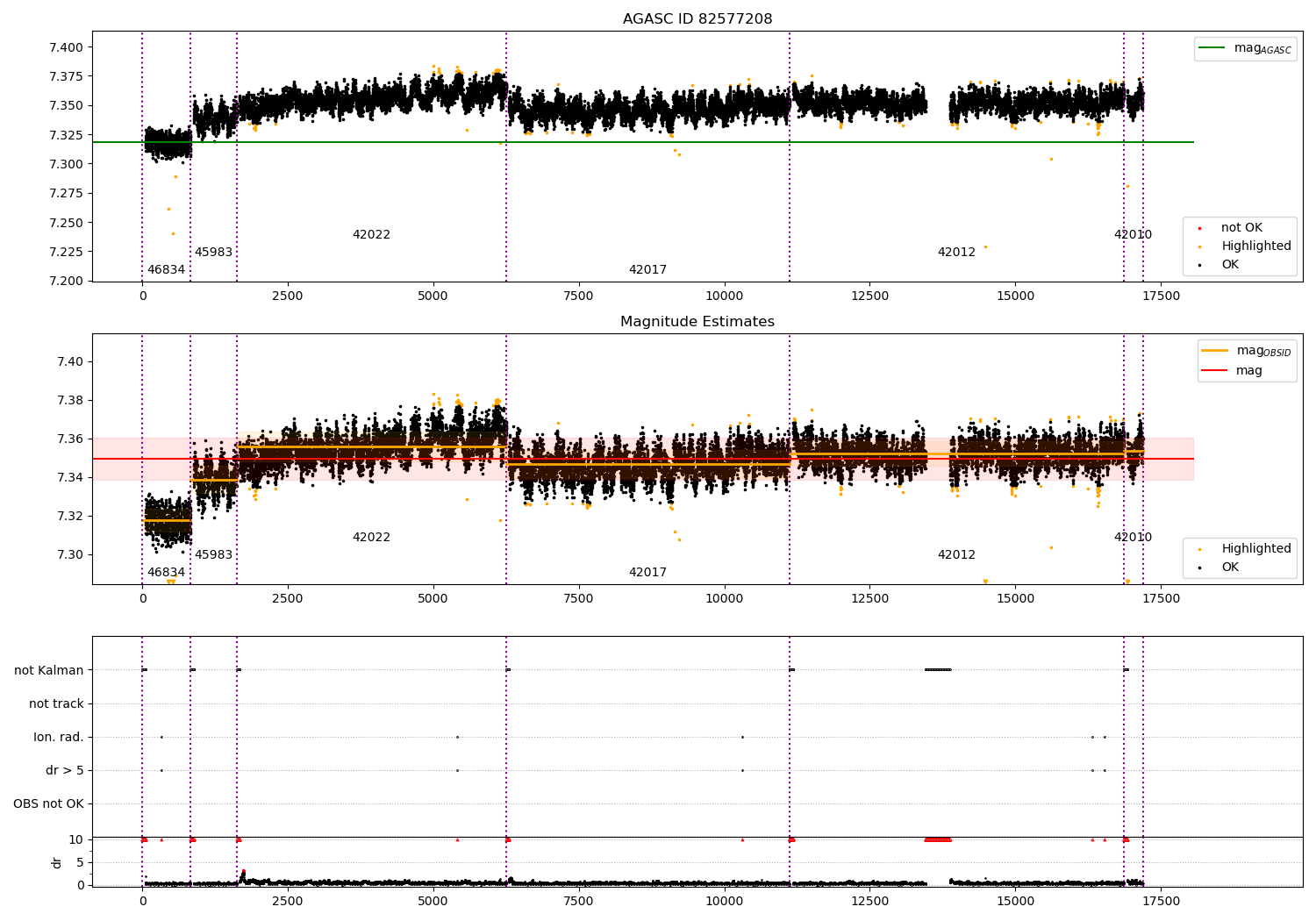Click the "Ion. rad." axis label
1316x921 pixels.
[x=59, y=737]
